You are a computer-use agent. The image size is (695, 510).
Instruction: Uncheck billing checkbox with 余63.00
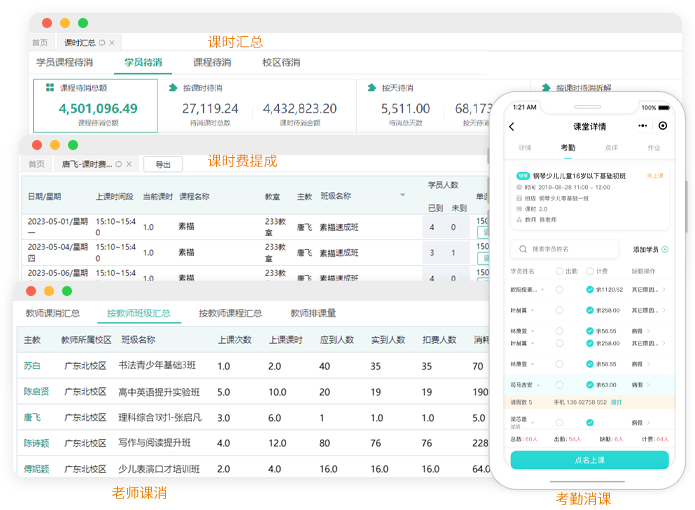pyautogui.click(x=590, y=385)
